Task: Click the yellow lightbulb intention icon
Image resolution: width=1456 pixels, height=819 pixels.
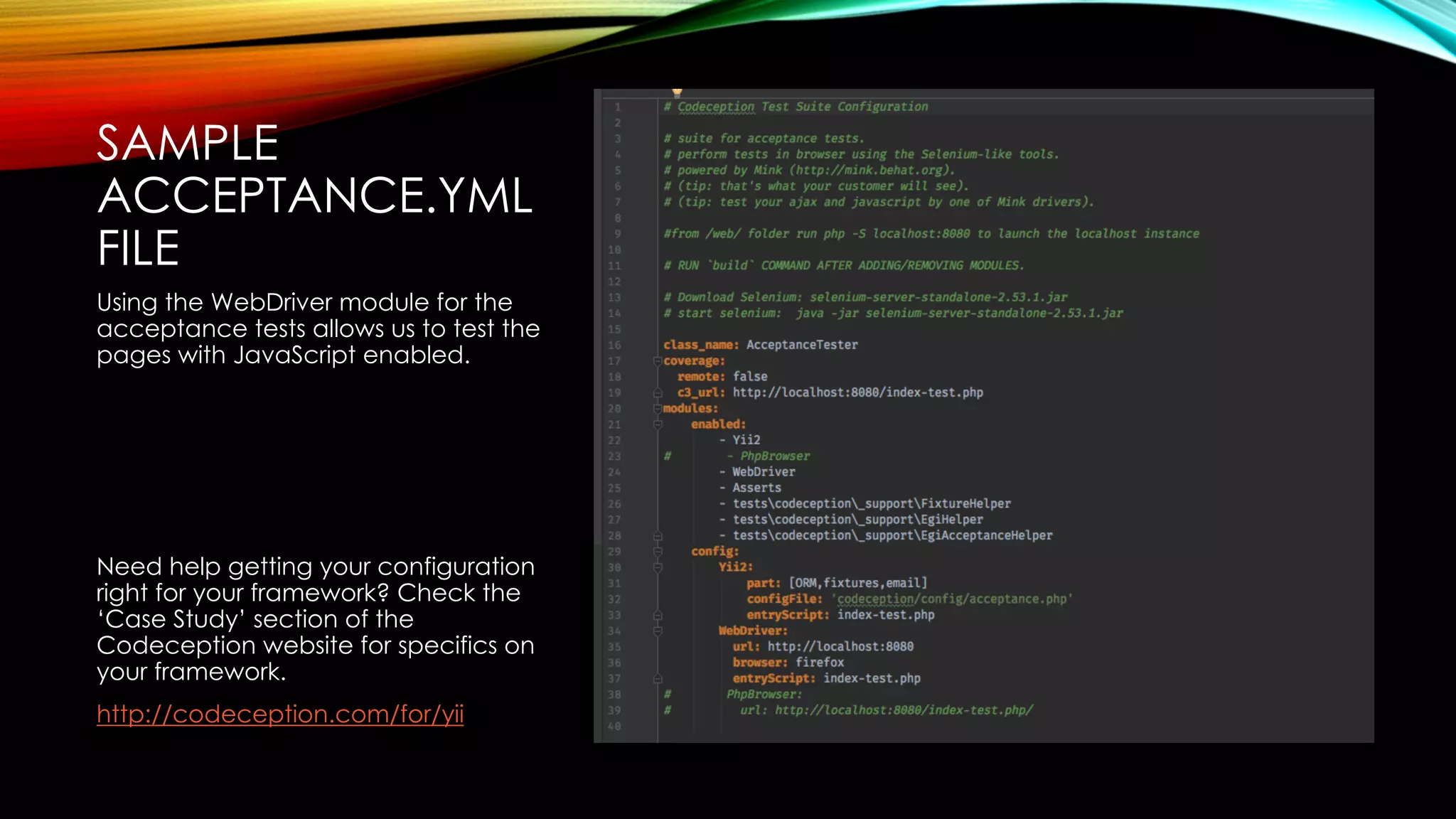Action: [x=677, y=92]
